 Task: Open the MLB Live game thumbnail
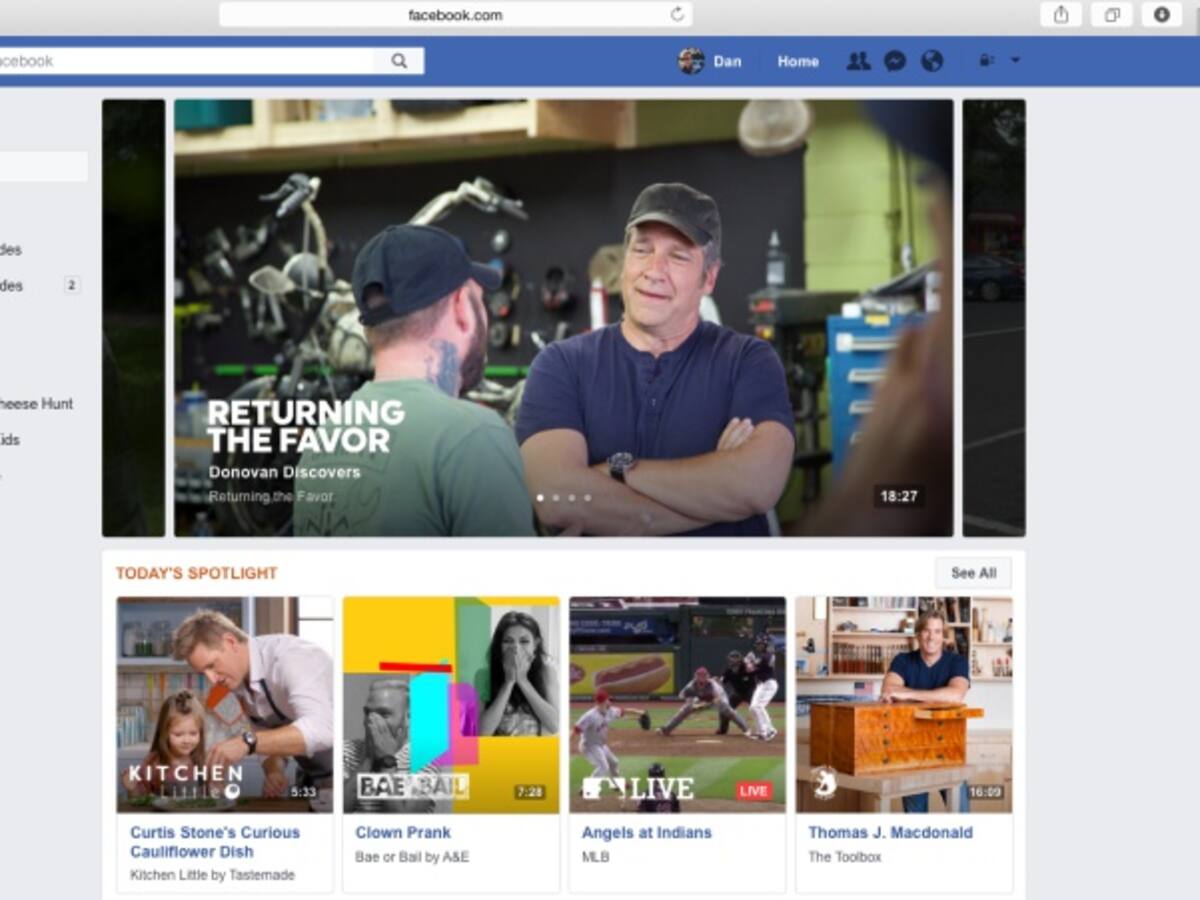click(x=677, y=704)
